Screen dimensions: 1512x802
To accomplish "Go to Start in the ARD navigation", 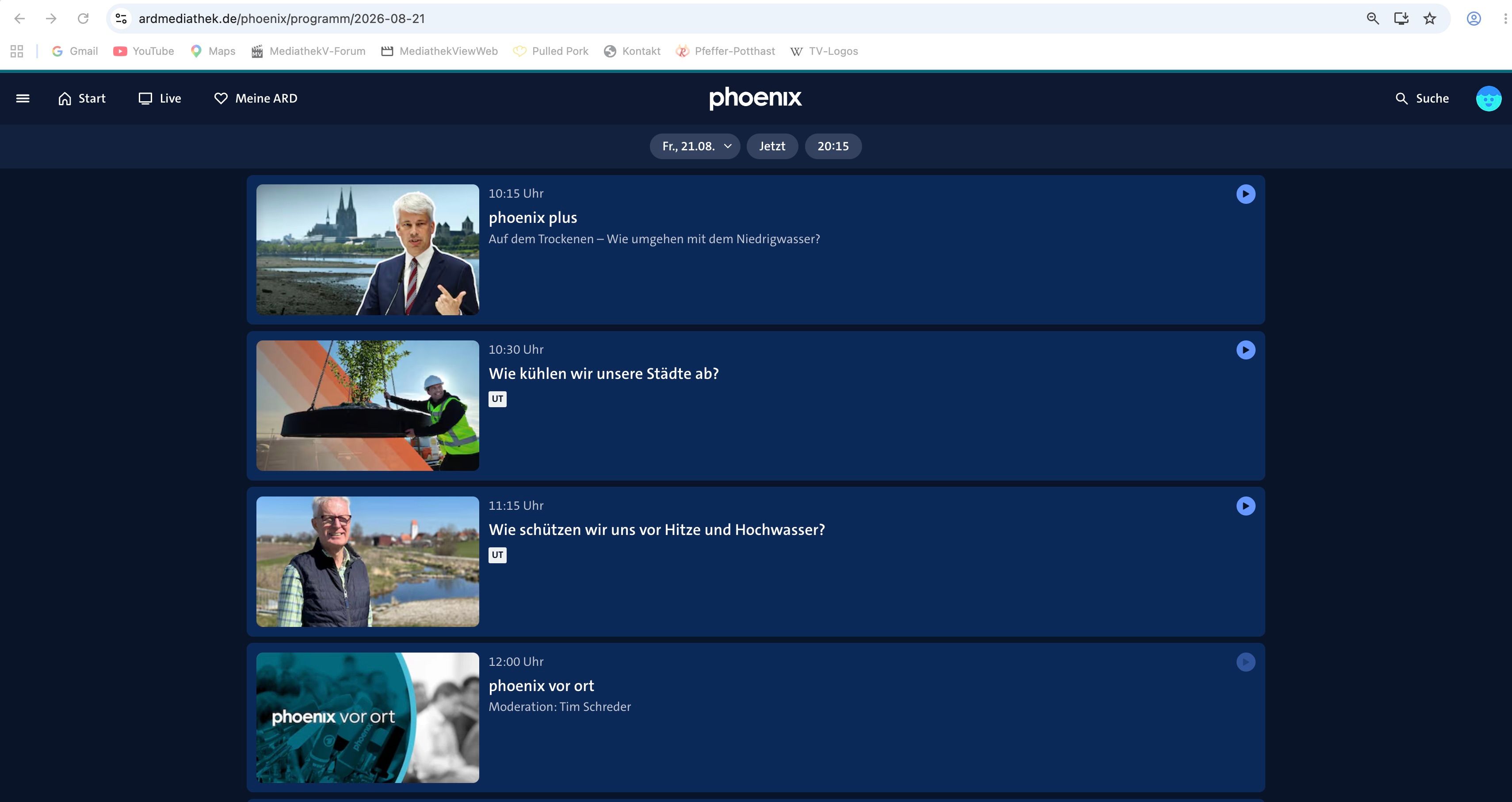I will pos(82,99).
